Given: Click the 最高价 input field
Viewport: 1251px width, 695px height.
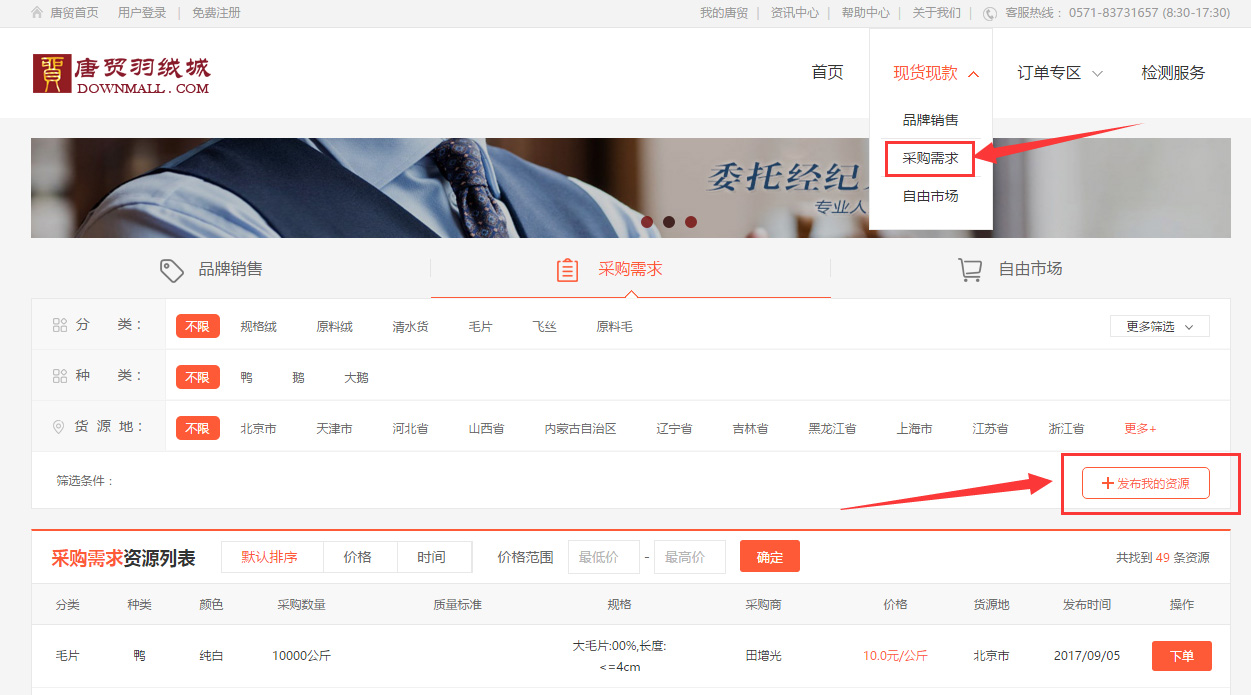Looking at the screenshot, I should pos(690,557).
